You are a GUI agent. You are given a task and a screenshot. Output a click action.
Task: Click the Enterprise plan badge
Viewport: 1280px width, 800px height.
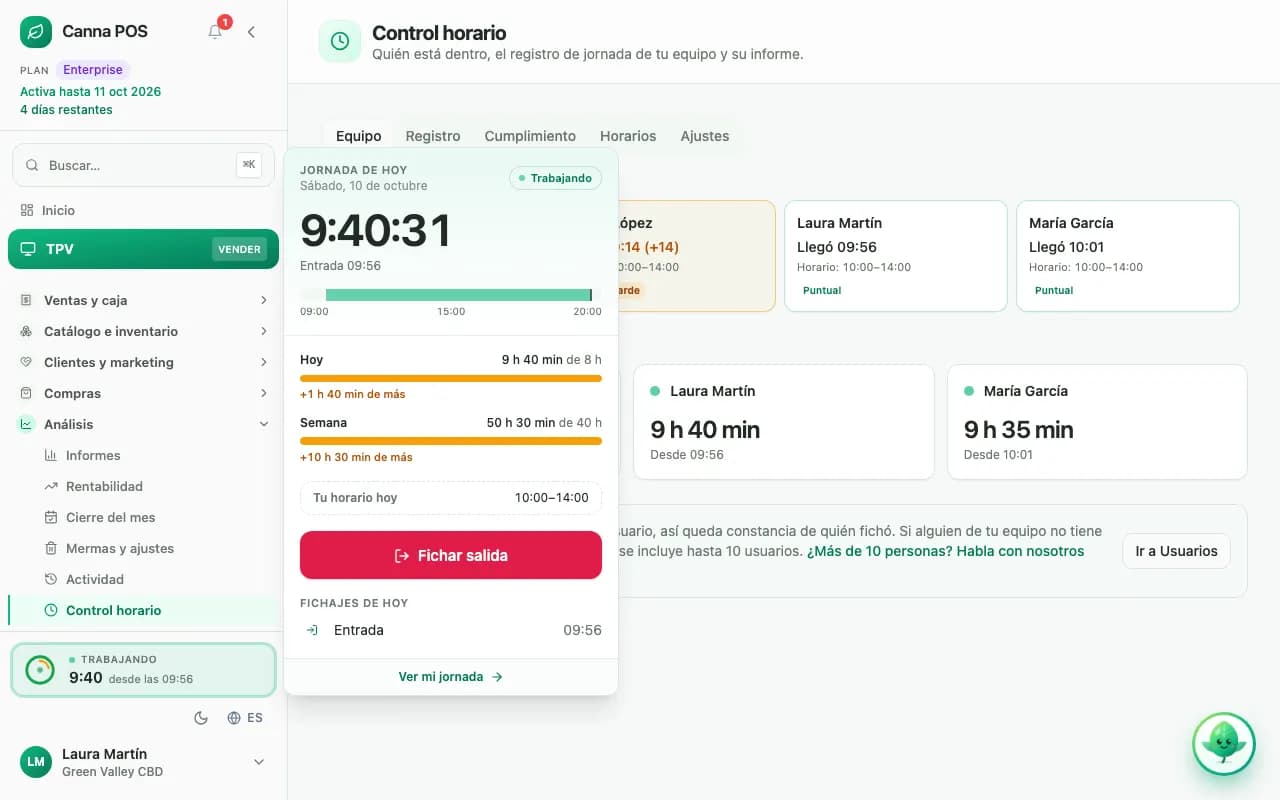tap(93, 70)
